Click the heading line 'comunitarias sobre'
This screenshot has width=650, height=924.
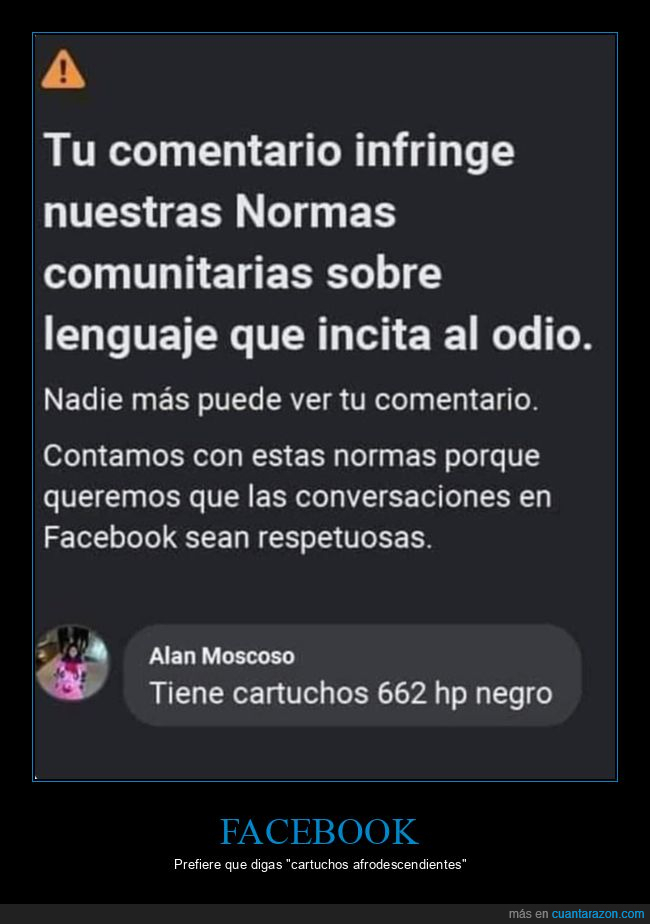[242, 274]
